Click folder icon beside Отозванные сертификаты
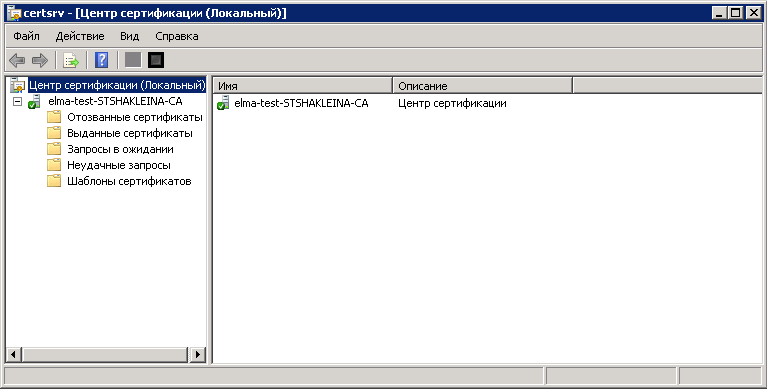 point(54,117)
